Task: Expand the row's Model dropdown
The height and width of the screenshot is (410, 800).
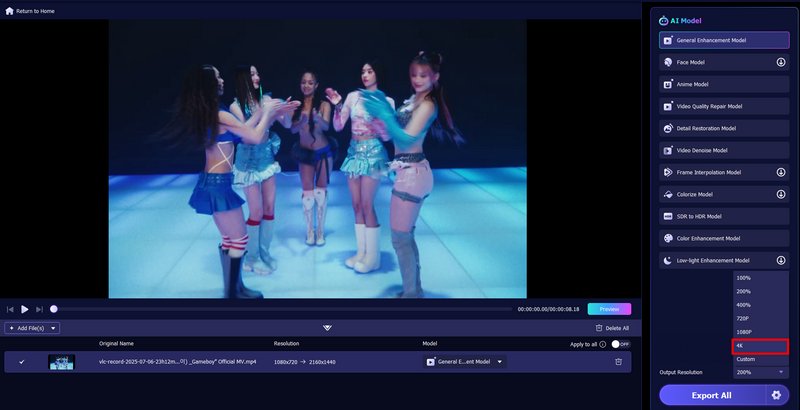Action: point(500,361)
